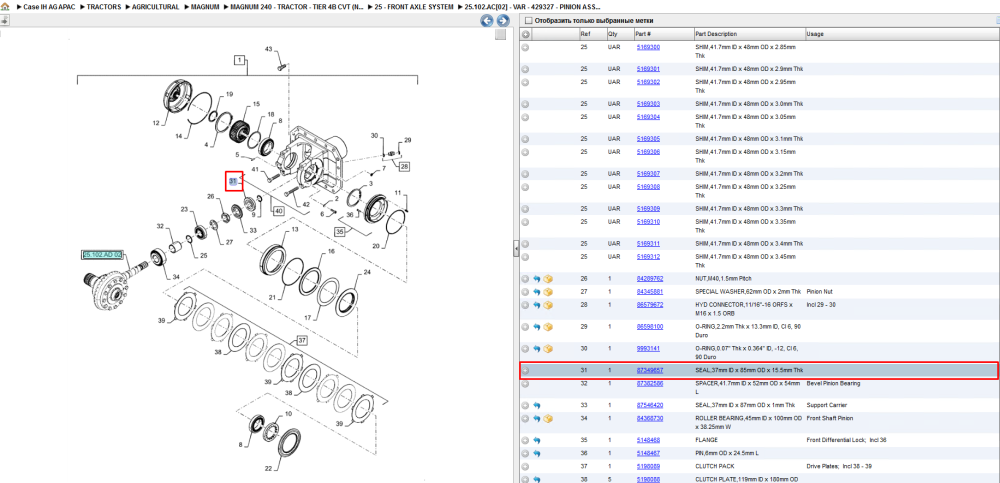Click the blue back arrow button
Viewport: 1000px width, 483px height.
point(487,21)
